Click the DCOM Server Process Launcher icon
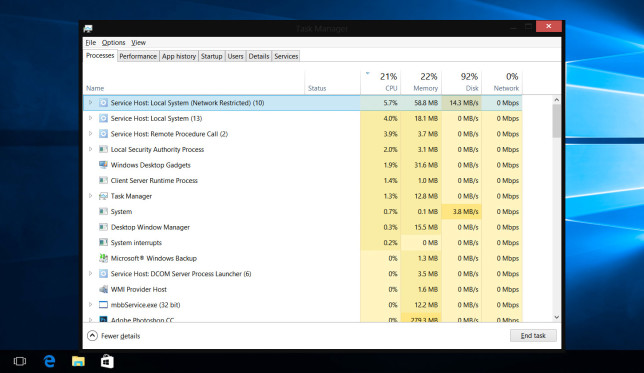Image resolution: width=644 pixels, height=373 pixels. pos(104,274)
